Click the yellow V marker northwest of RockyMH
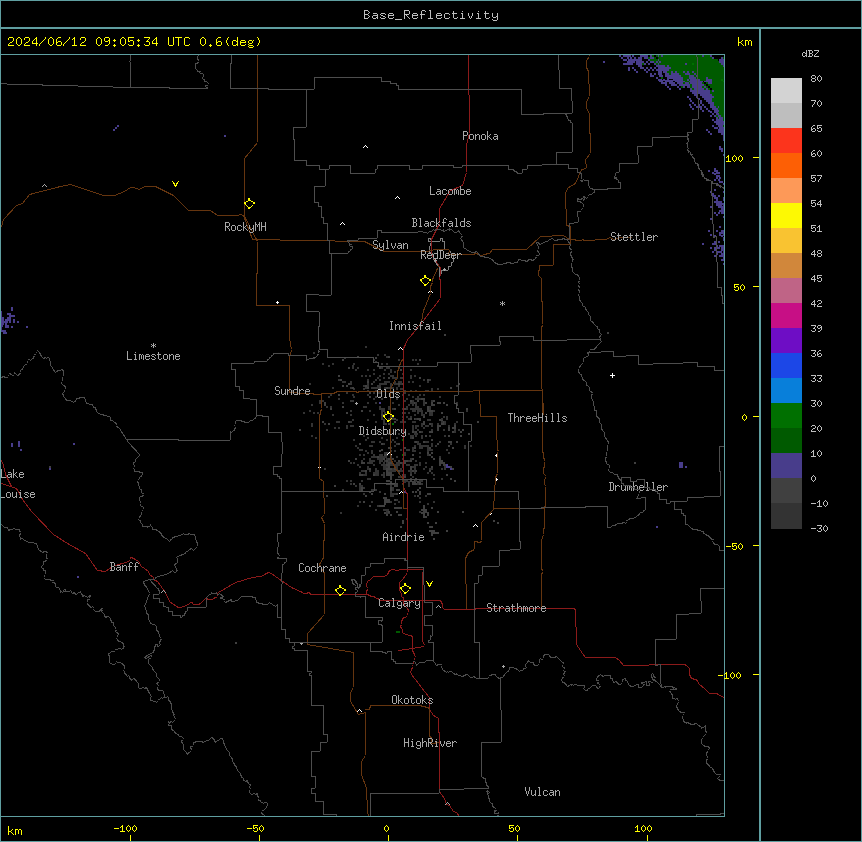862x842 pixels. click(x=175, y=184)
